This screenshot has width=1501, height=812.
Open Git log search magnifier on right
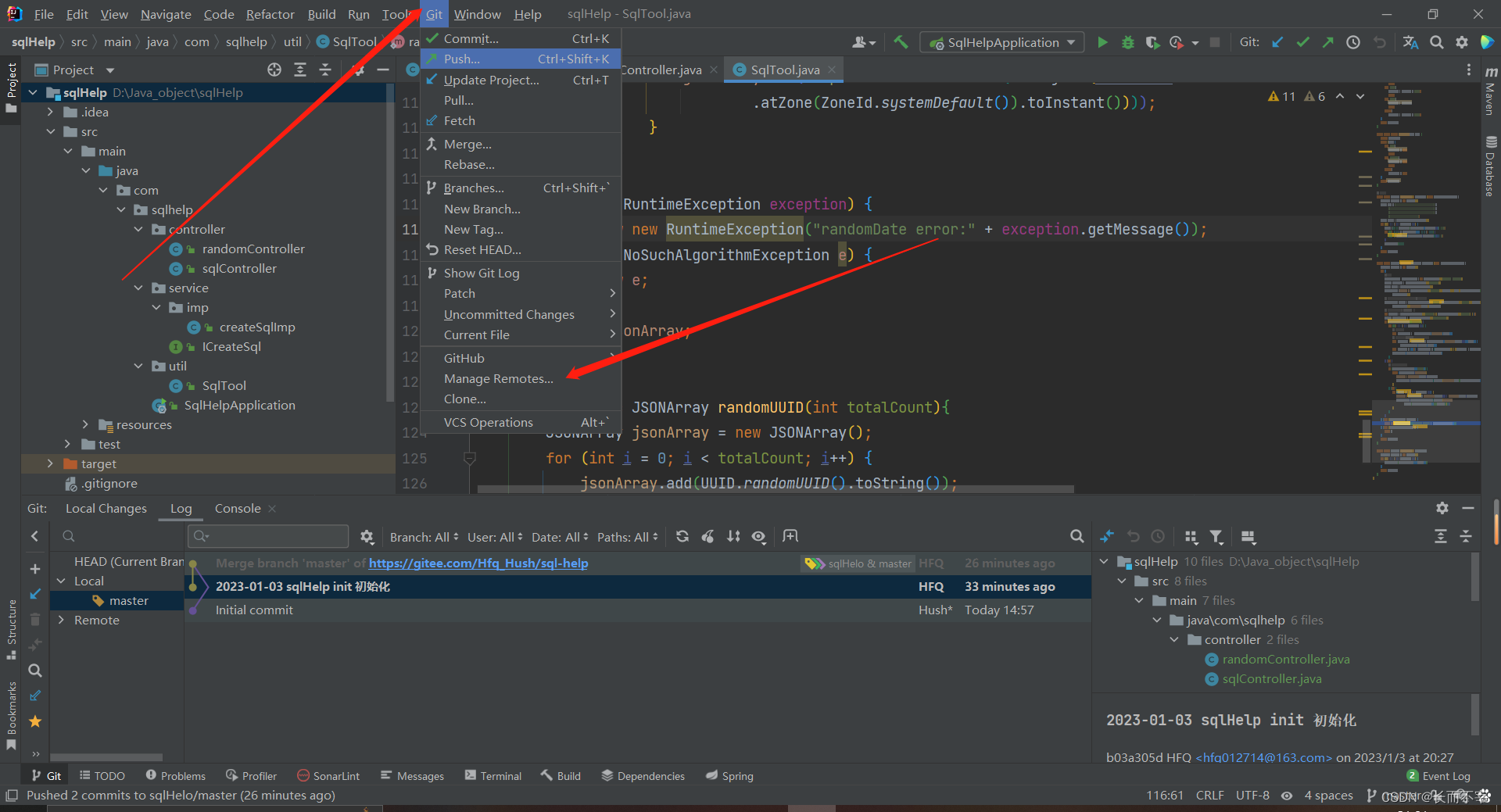point(1076,536)
